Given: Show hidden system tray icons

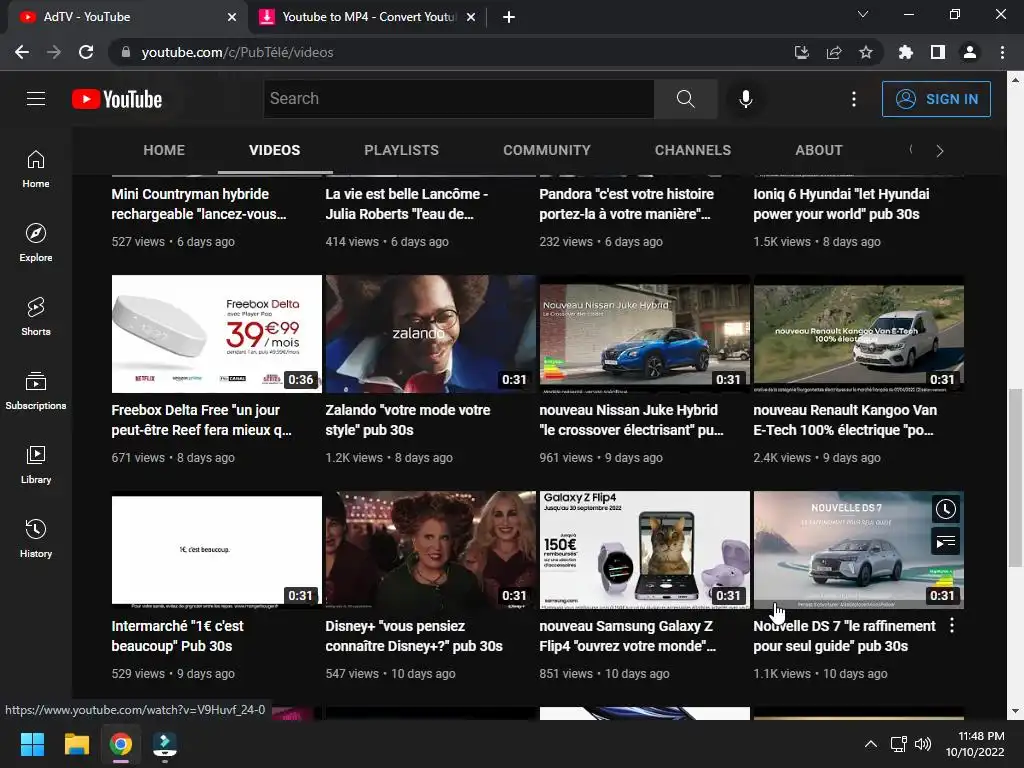Looking at the screenshot, I should pyautogui.click(x=871, y=744).
